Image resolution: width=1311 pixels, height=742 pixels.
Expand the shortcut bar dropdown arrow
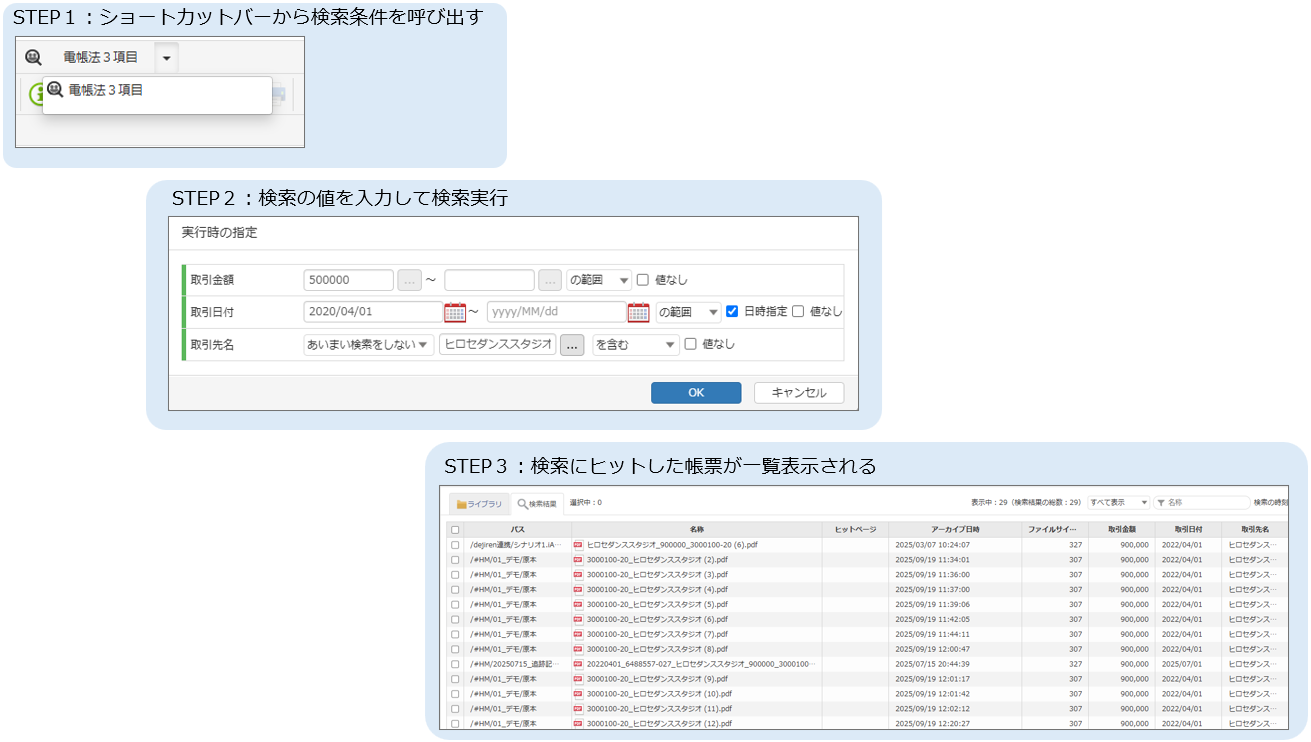click(167, 58)
